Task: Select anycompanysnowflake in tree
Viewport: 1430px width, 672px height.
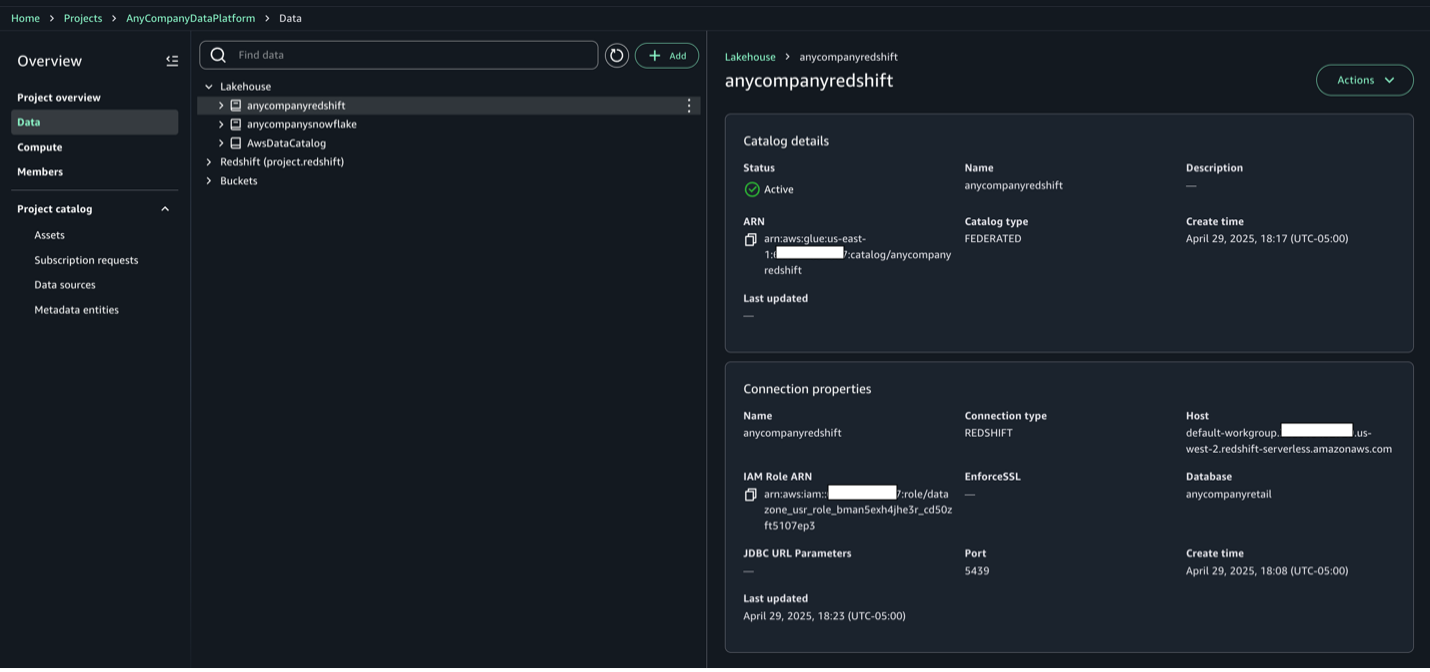Action: pos(302,124)
